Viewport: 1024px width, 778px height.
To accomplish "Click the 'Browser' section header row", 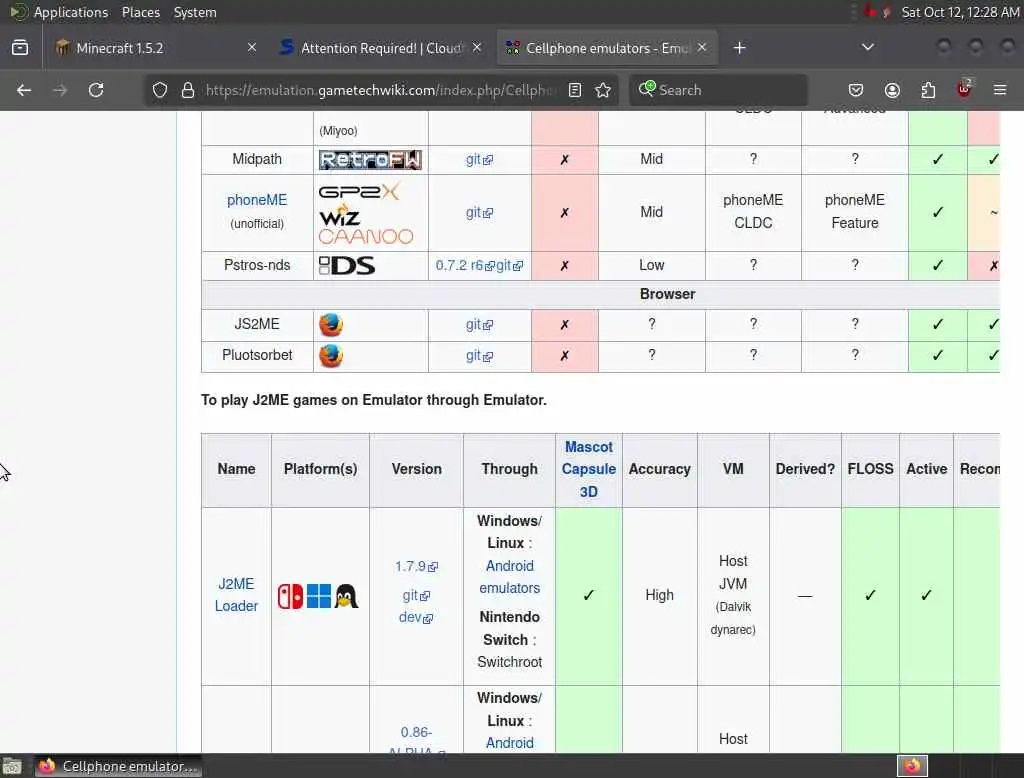I will click(x=601, y=295).
